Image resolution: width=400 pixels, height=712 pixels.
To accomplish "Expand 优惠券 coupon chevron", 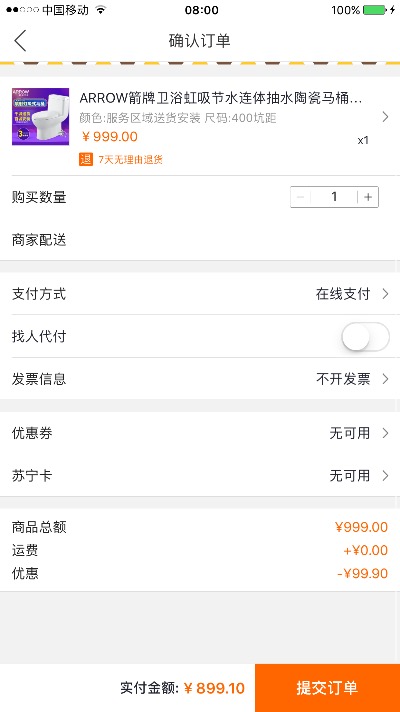I will point(385,433).
